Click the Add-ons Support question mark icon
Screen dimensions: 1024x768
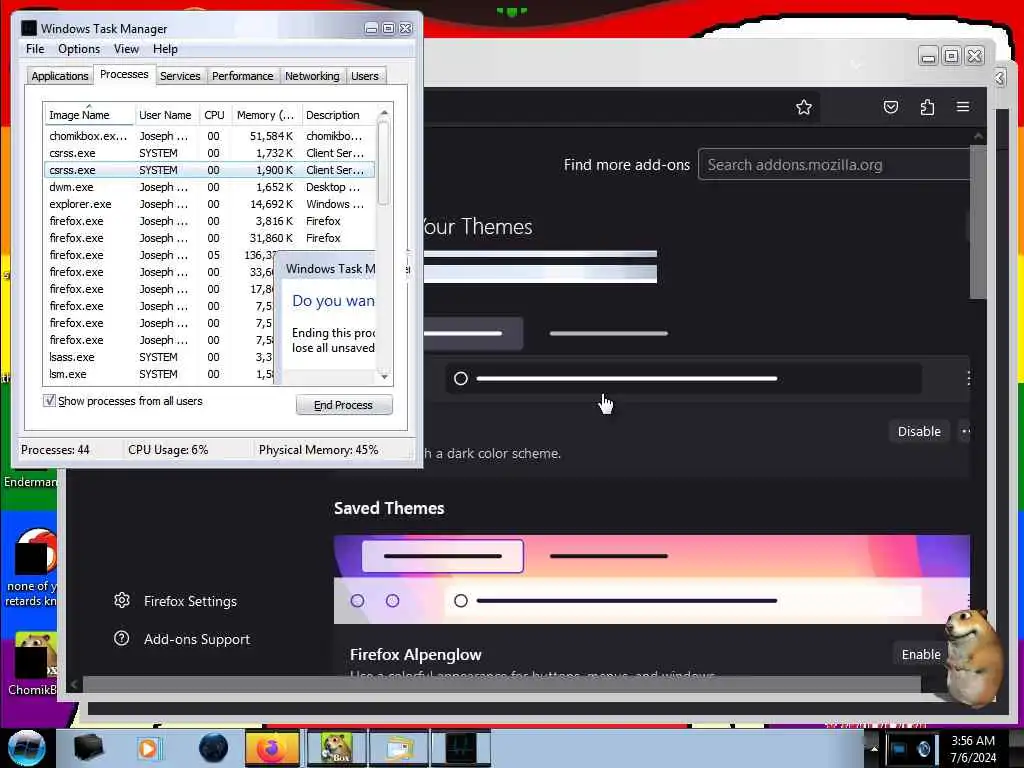click(x=121, y=638)
